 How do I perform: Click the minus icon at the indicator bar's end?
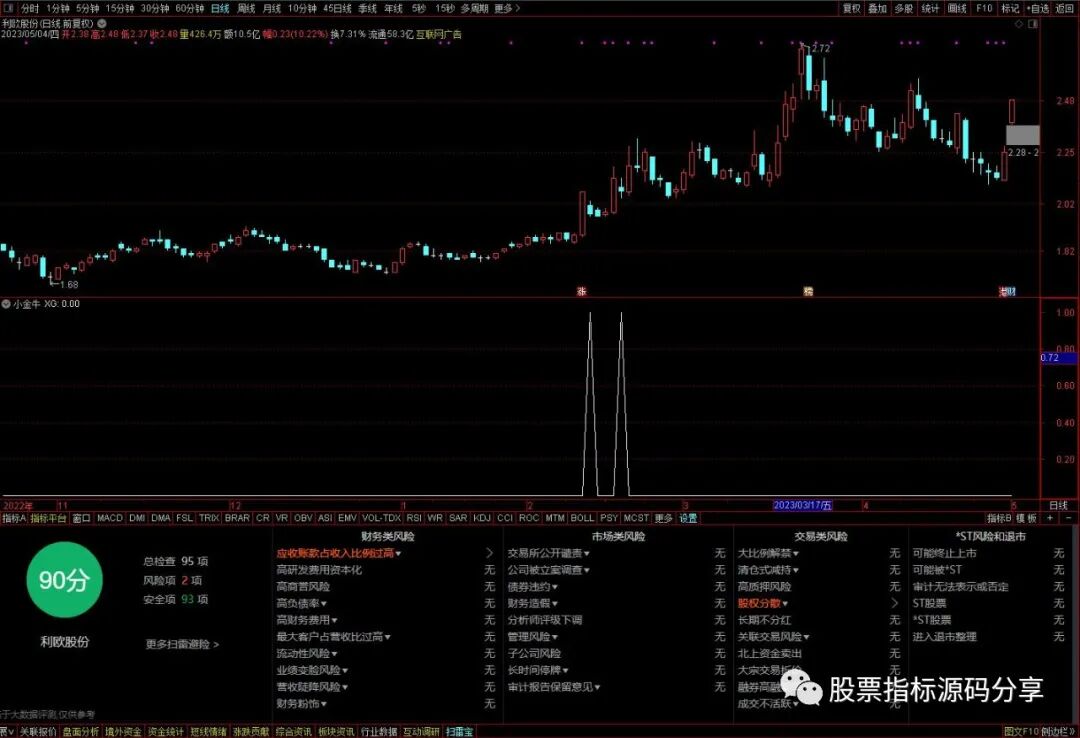click(x=1068, y=517)
